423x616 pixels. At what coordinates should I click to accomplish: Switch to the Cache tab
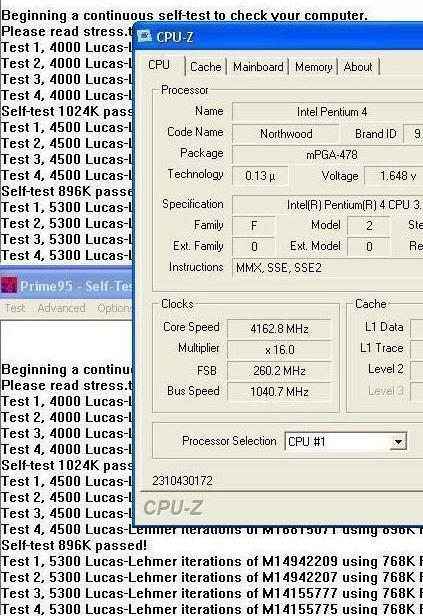(206, 67)
